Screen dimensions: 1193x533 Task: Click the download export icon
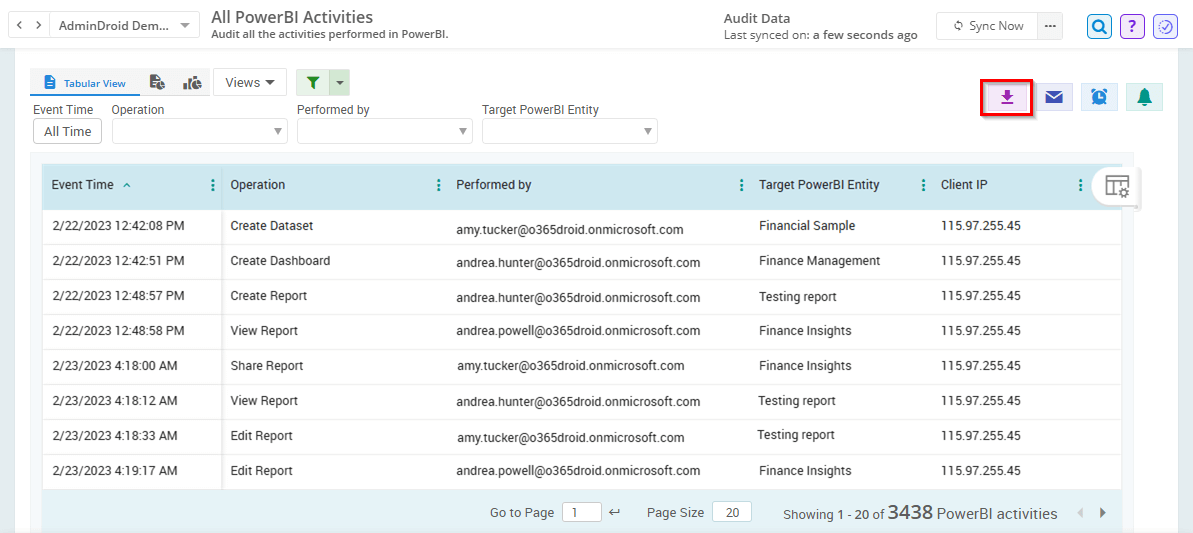[x=1007, y=97]
